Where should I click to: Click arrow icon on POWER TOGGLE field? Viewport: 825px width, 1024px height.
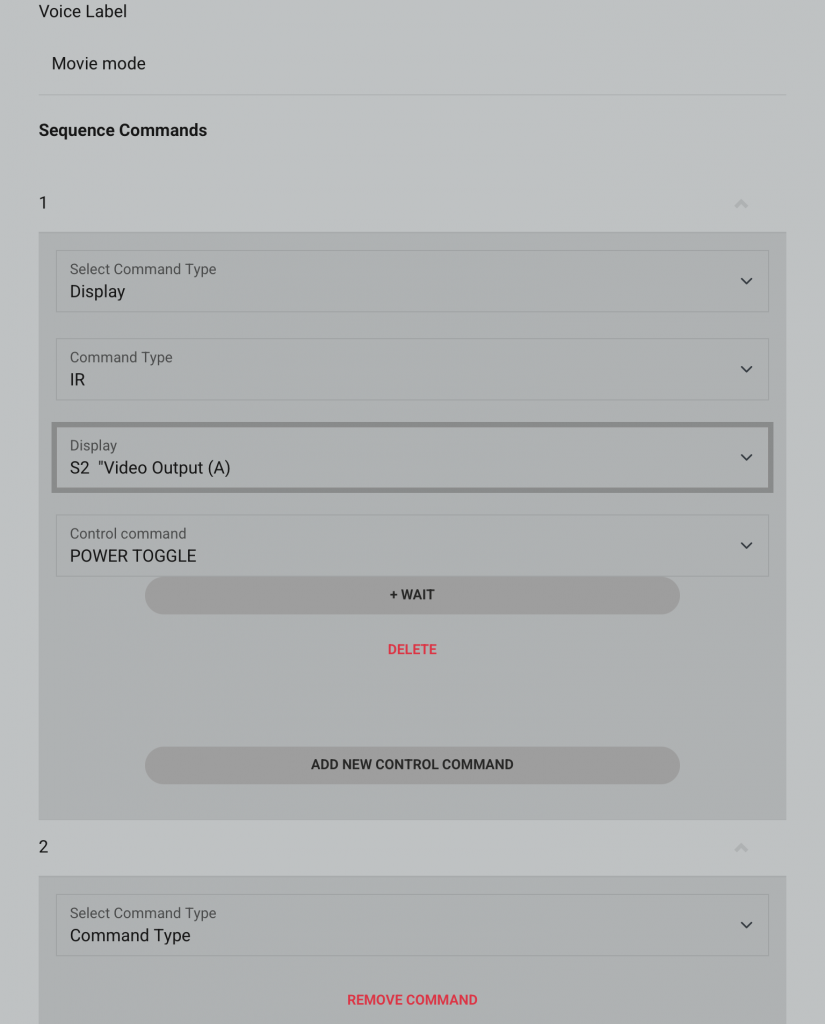click(746, 545)
